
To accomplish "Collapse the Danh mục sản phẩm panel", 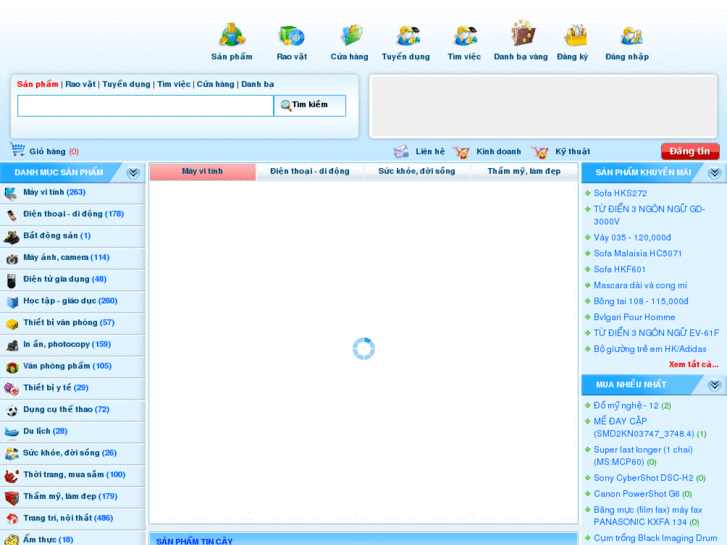I will (x=133, y=173).
